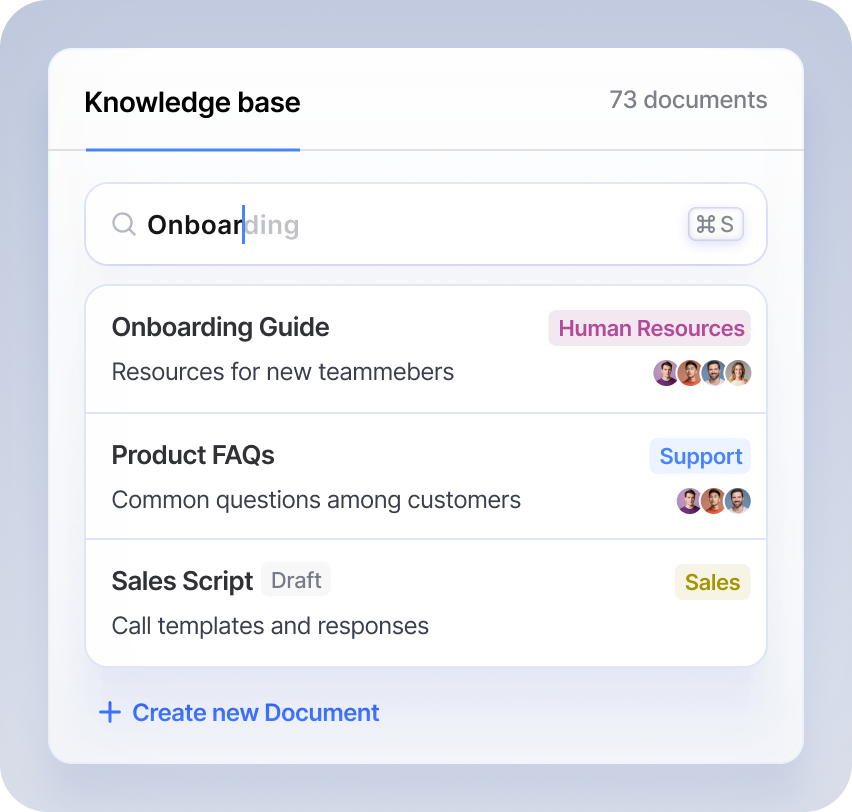Select the Support tag

[700, 455]
